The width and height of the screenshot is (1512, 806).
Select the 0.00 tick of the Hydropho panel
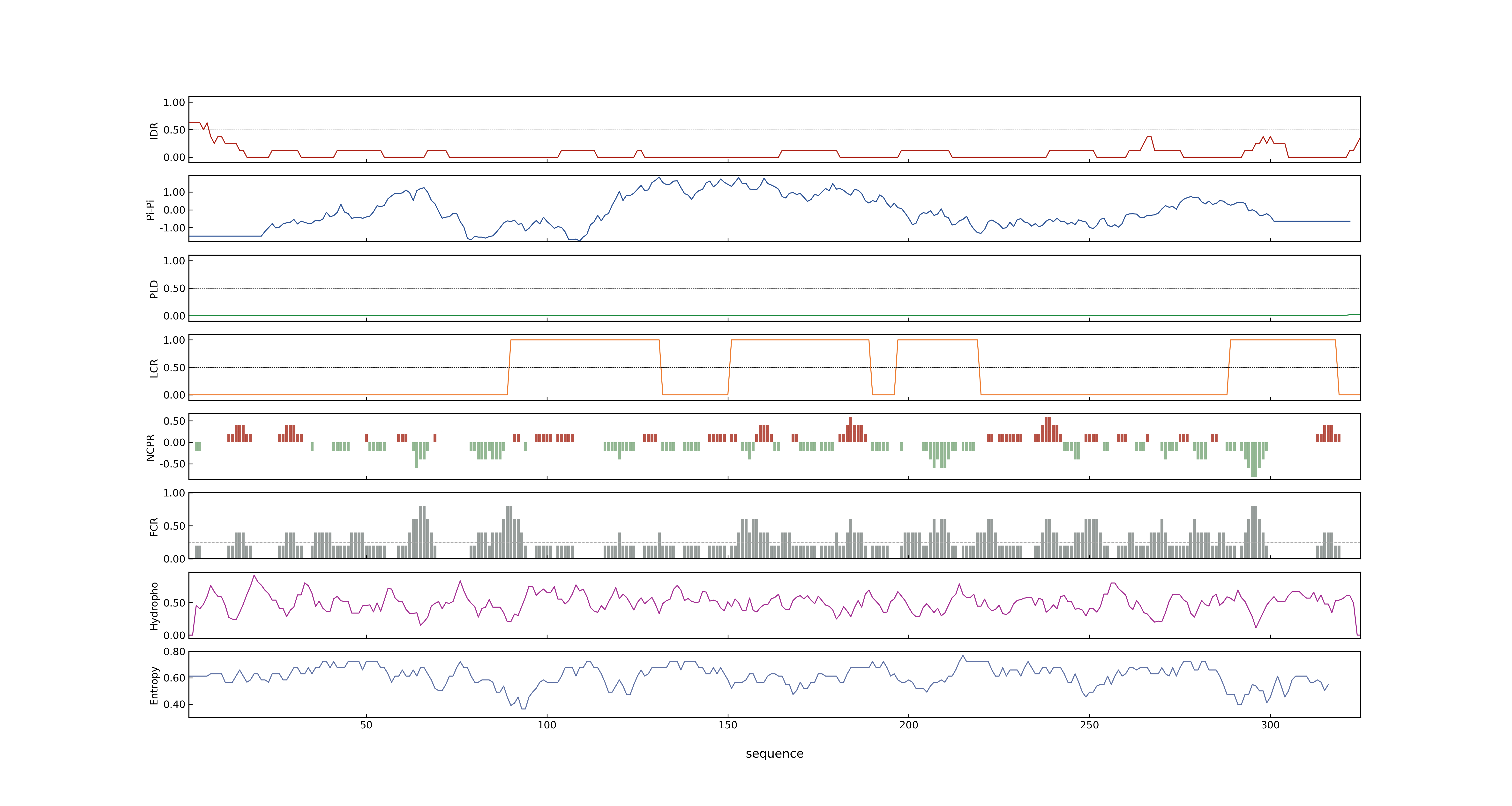coord(174,635)
